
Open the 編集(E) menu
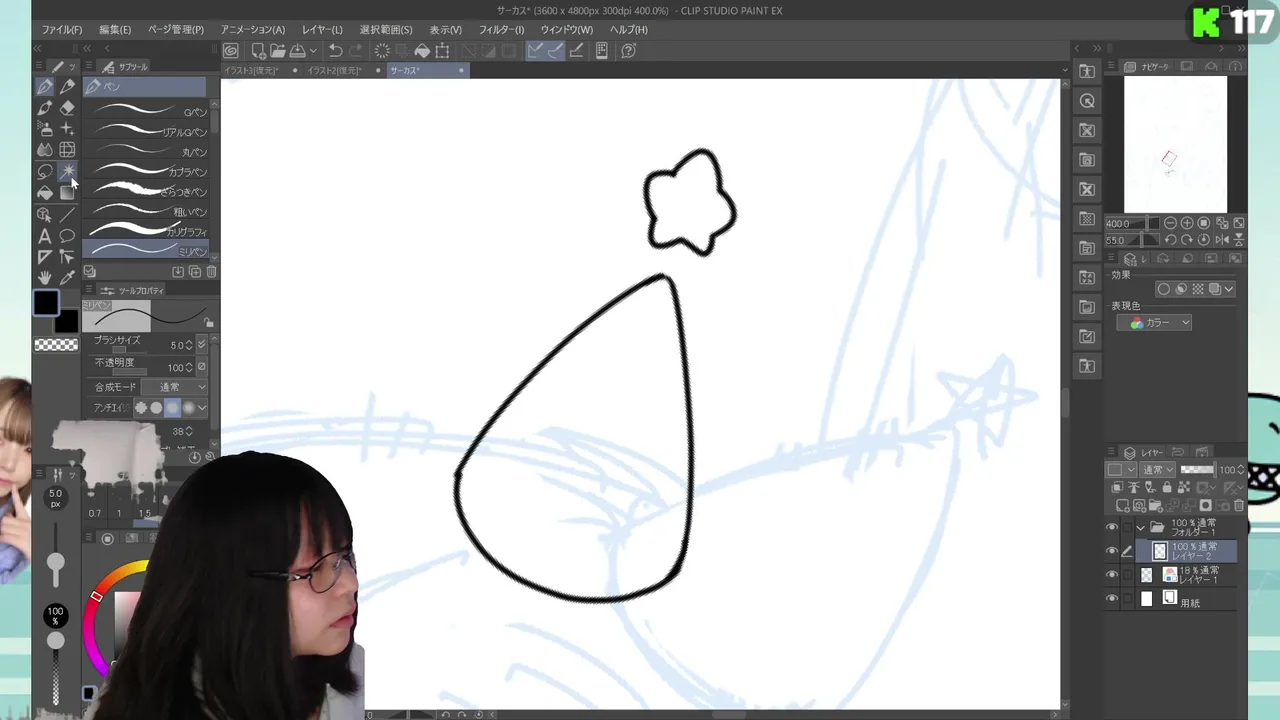tap(115, 30)
